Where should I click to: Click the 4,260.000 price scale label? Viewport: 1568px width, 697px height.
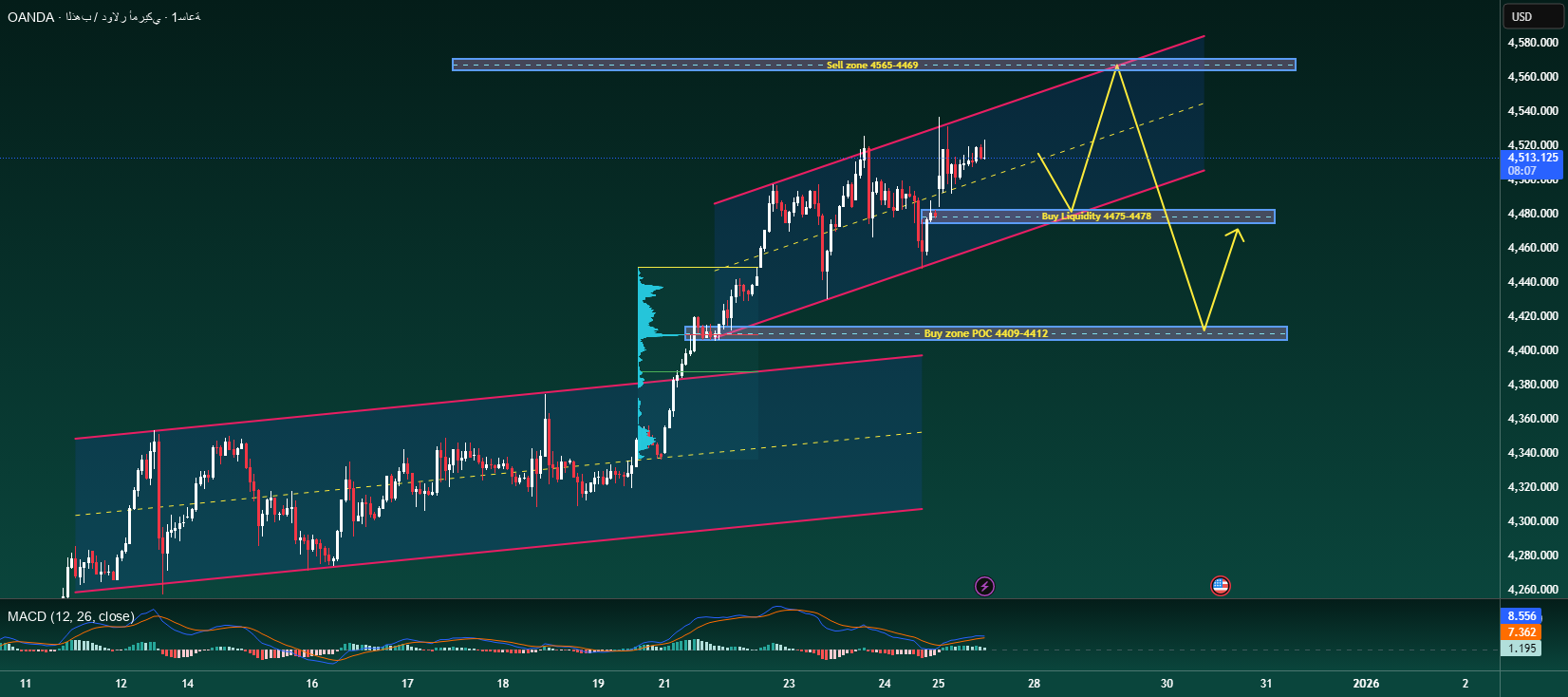tap(1532, 590)
